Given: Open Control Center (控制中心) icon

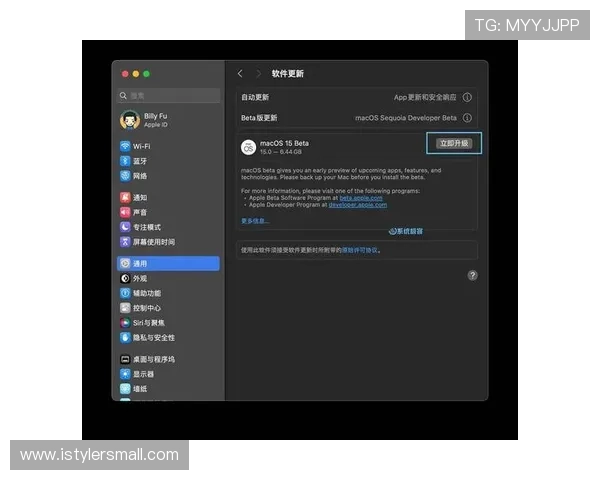Looking at the screenshot, I should coord(125,308).
